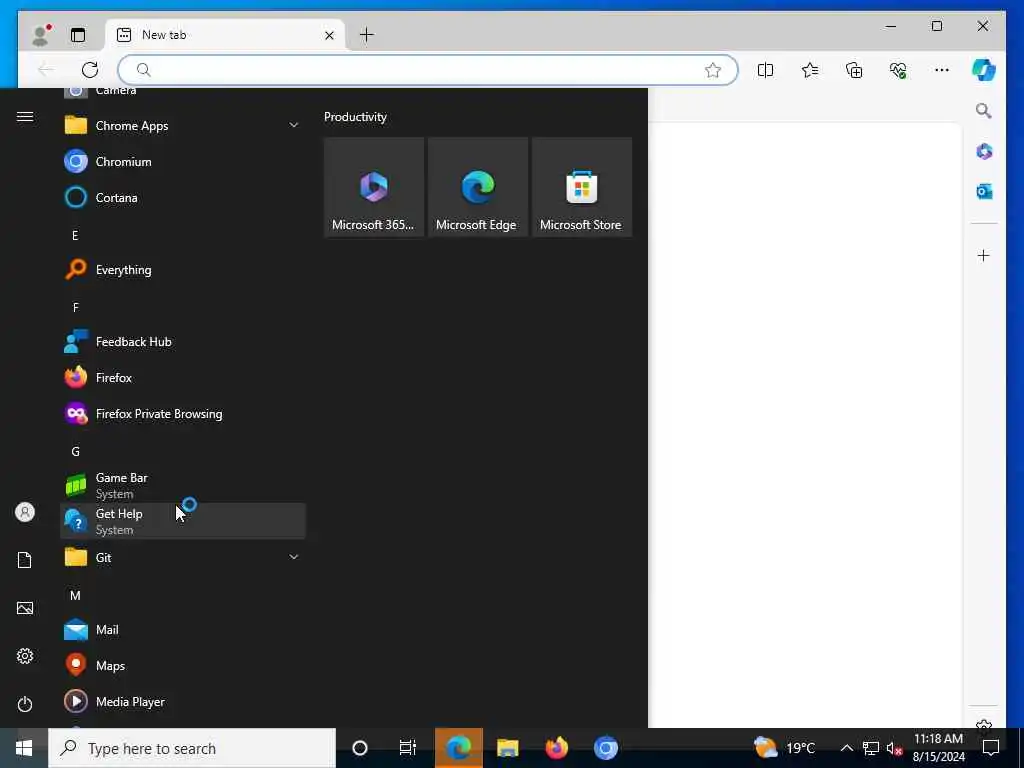Viewport: 1024px width, 768px height.
Task: Open Settings gear in the Start sidebar
Action: (25, 656)
